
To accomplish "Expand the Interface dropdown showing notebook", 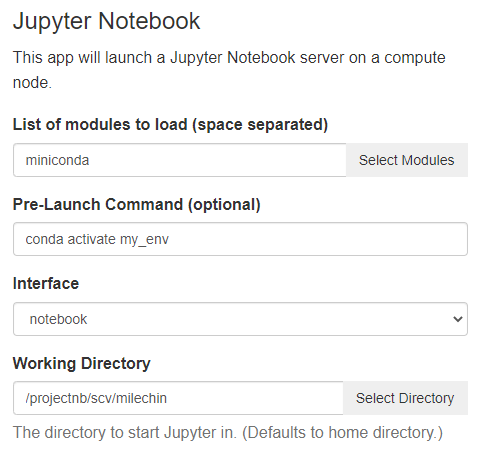I will click(240, 319).
